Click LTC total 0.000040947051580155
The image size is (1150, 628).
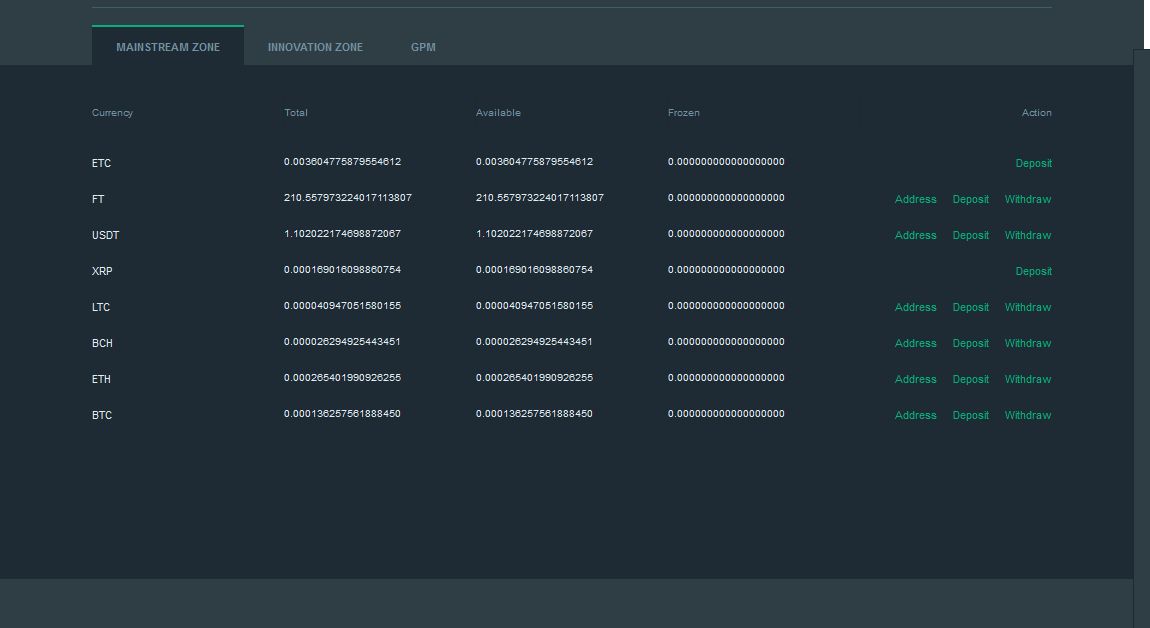[343, 305]
